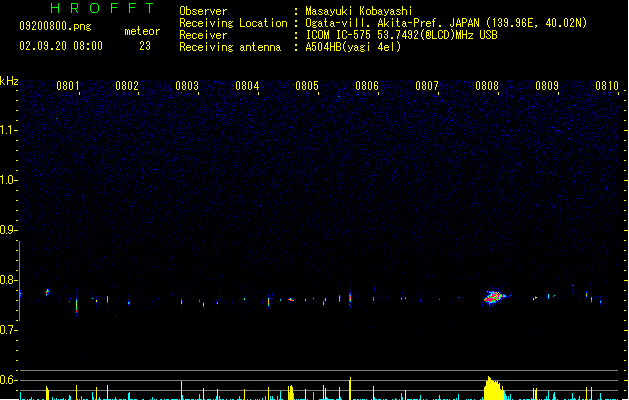Click the 0803 time marker

tap(187, 85)
